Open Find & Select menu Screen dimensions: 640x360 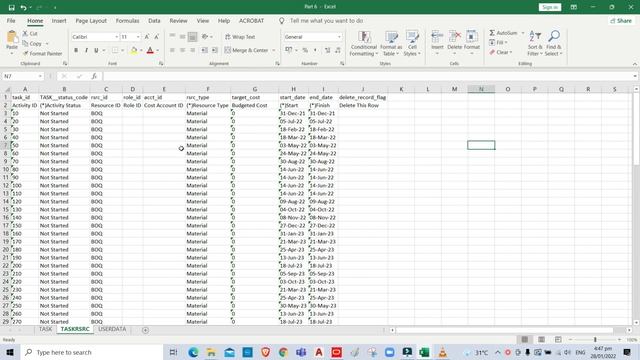(x=553, y=43)
